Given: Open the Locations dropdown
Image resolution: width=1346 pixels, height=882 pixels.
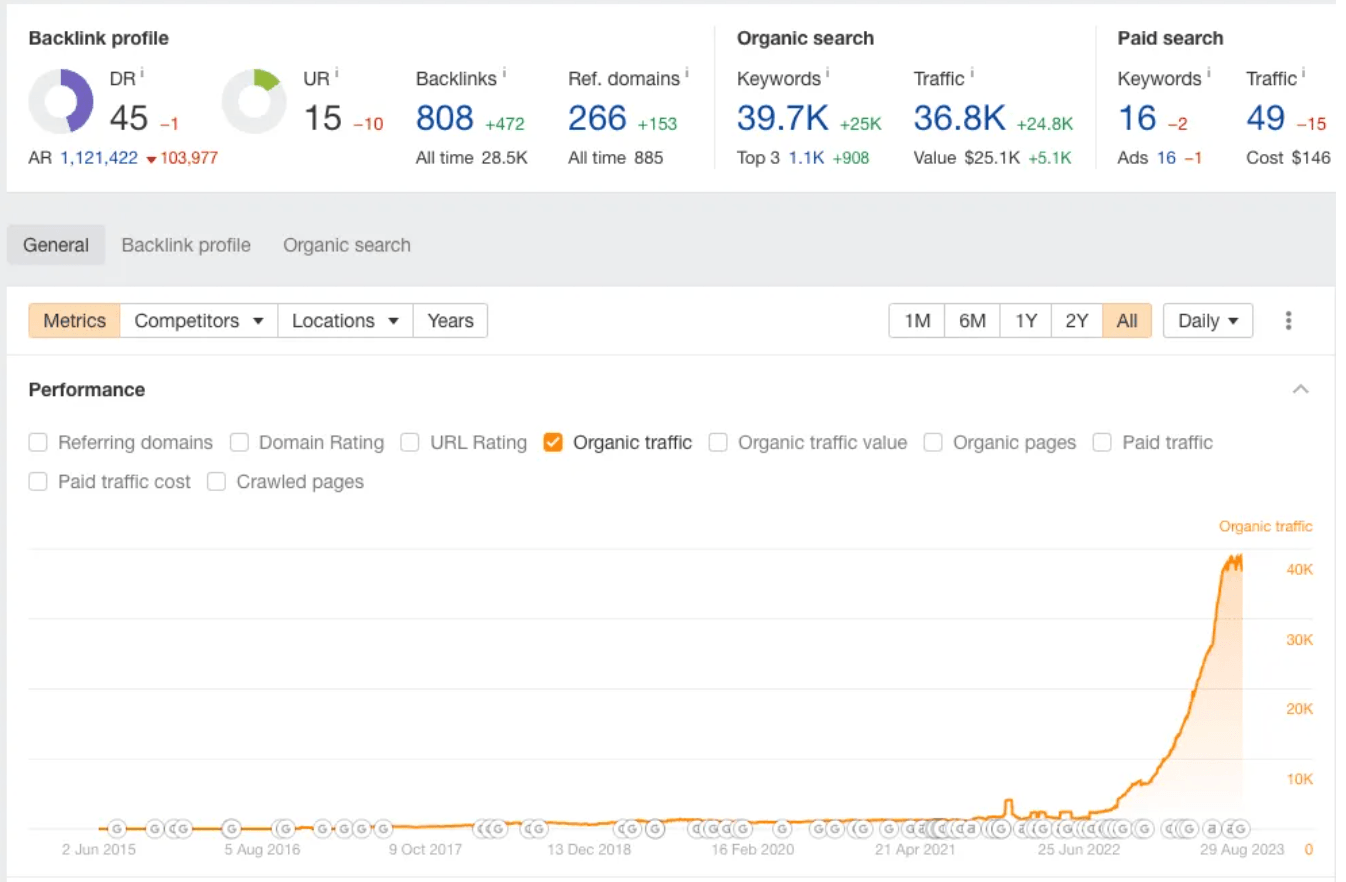Looking at the screenshot, I should tap(345, 321).
